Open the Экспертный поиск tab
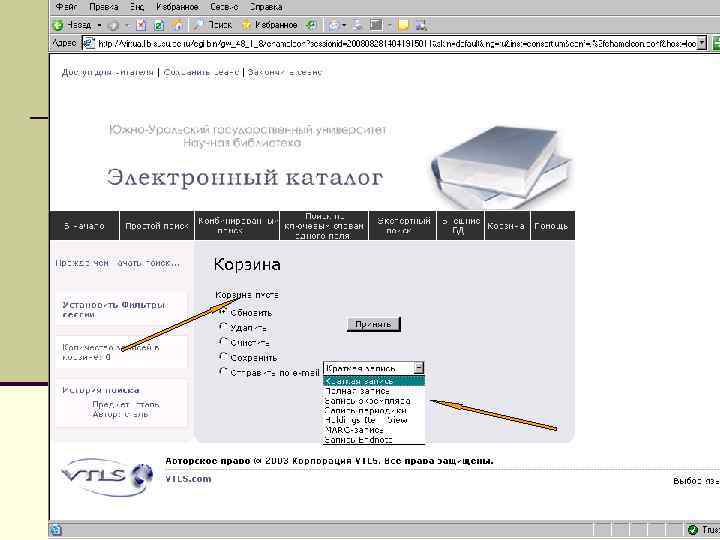This screenshot has height=540, width=720. click(403, 226)
